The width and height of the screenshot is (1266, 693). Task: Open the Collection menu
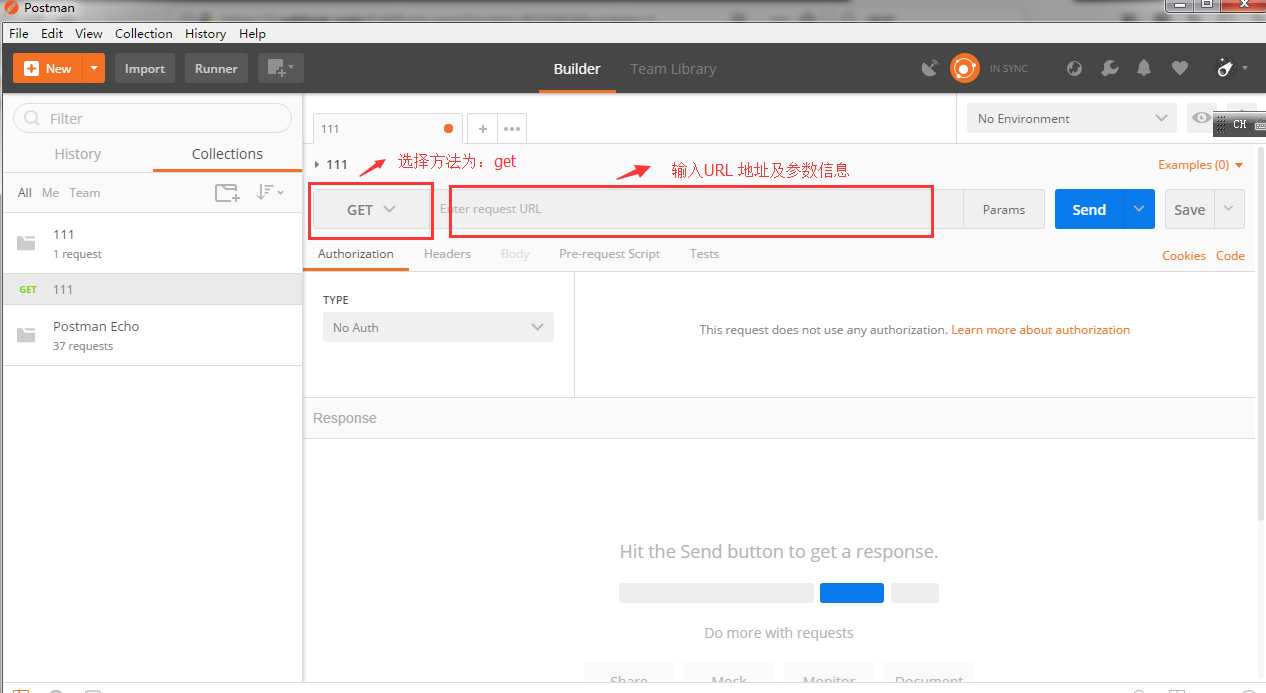point(144,33)
